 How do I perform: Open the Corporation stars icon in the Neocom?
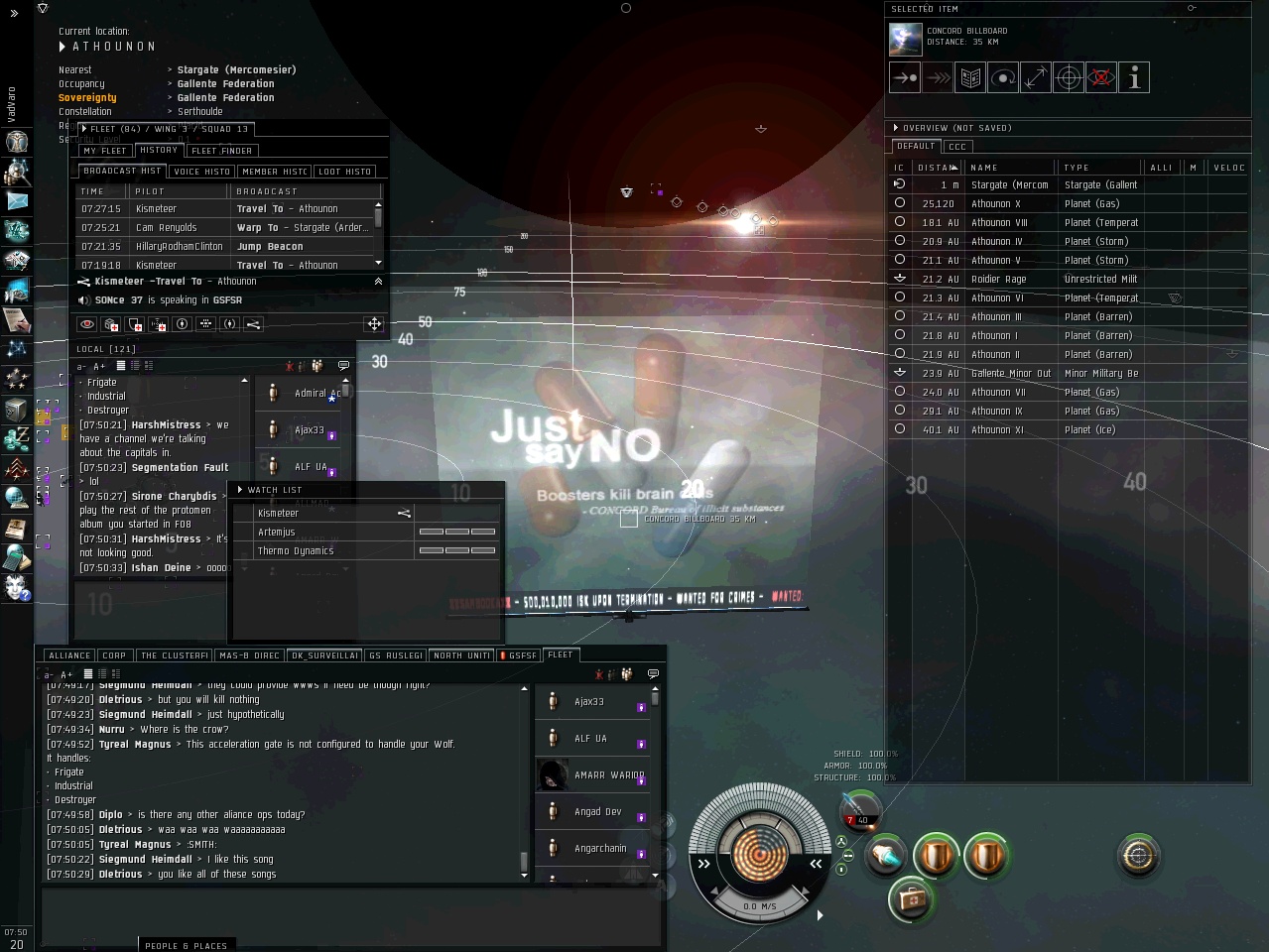point(16,379)
